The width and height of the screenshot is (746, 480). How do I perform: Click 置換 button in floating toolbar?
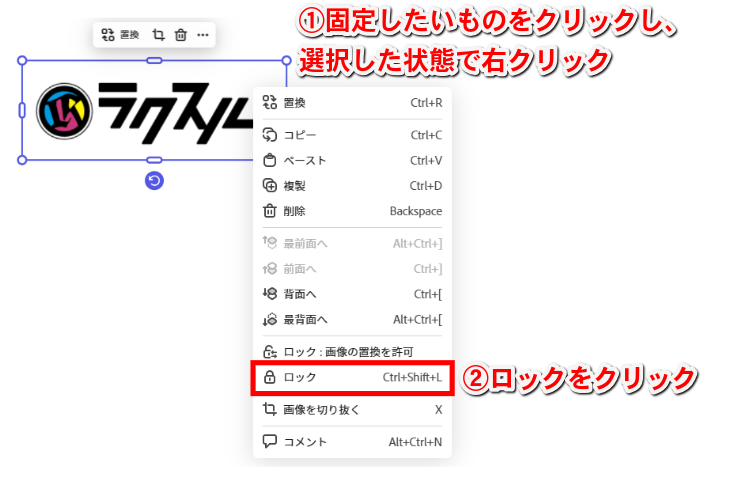pyautogui.click(x=121, y=35)
